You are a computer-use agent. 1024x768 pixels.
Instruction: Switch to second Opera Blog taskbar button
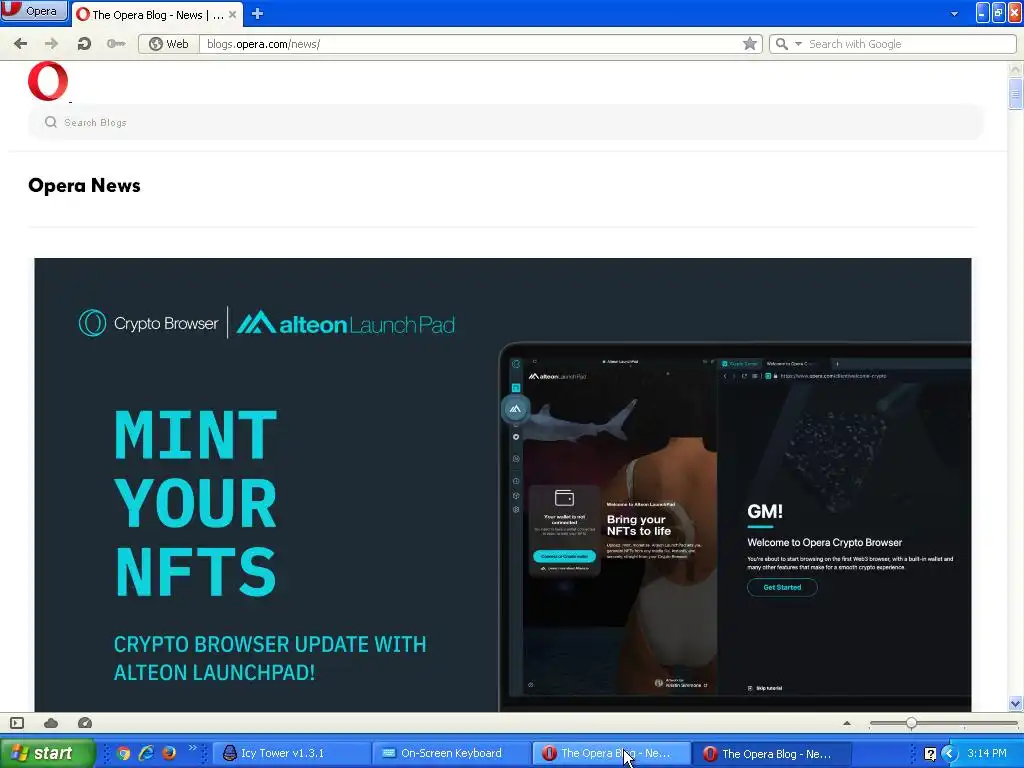(x=772, y=753)
